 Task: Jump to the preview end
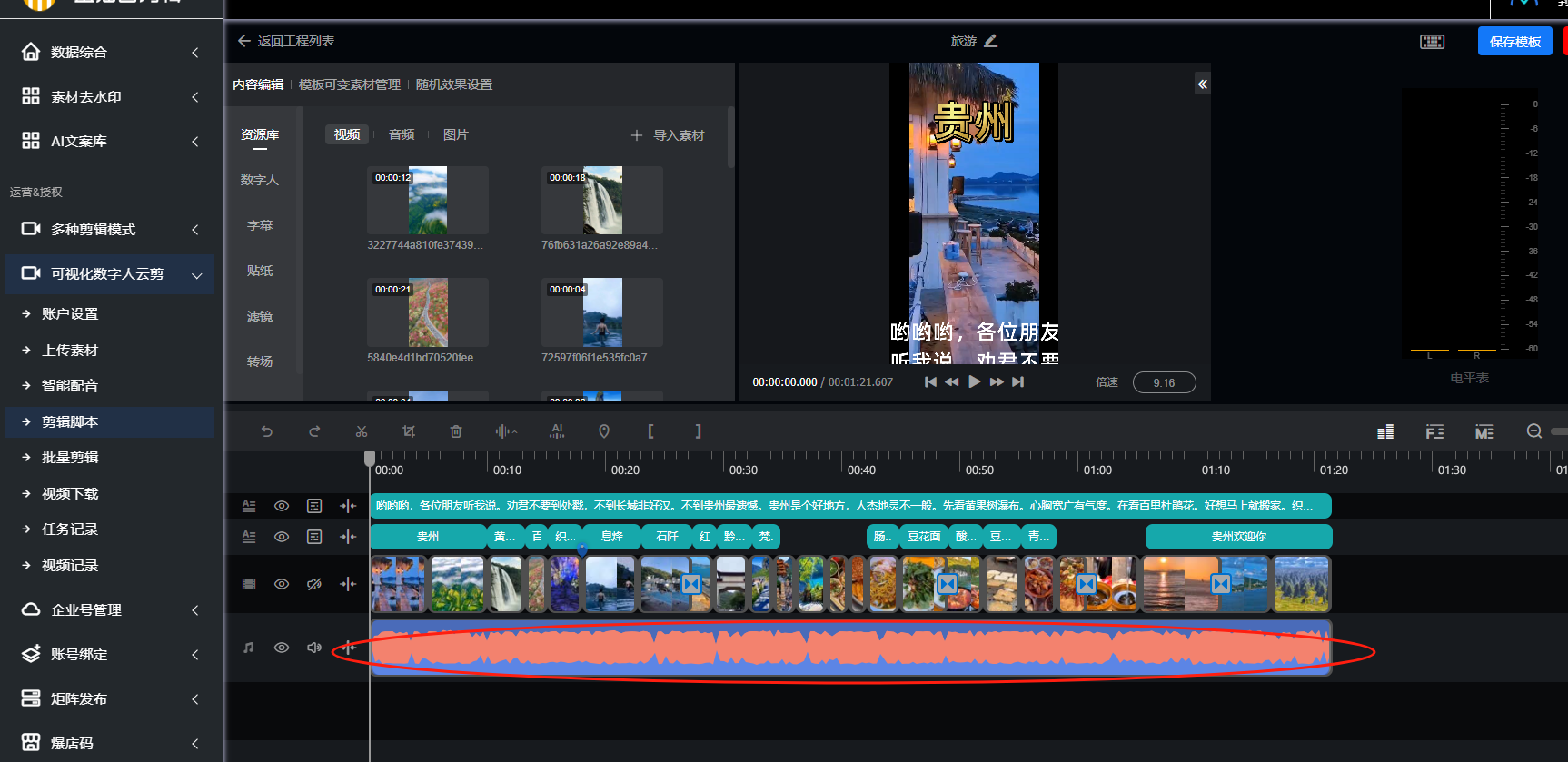[1018, 381]
